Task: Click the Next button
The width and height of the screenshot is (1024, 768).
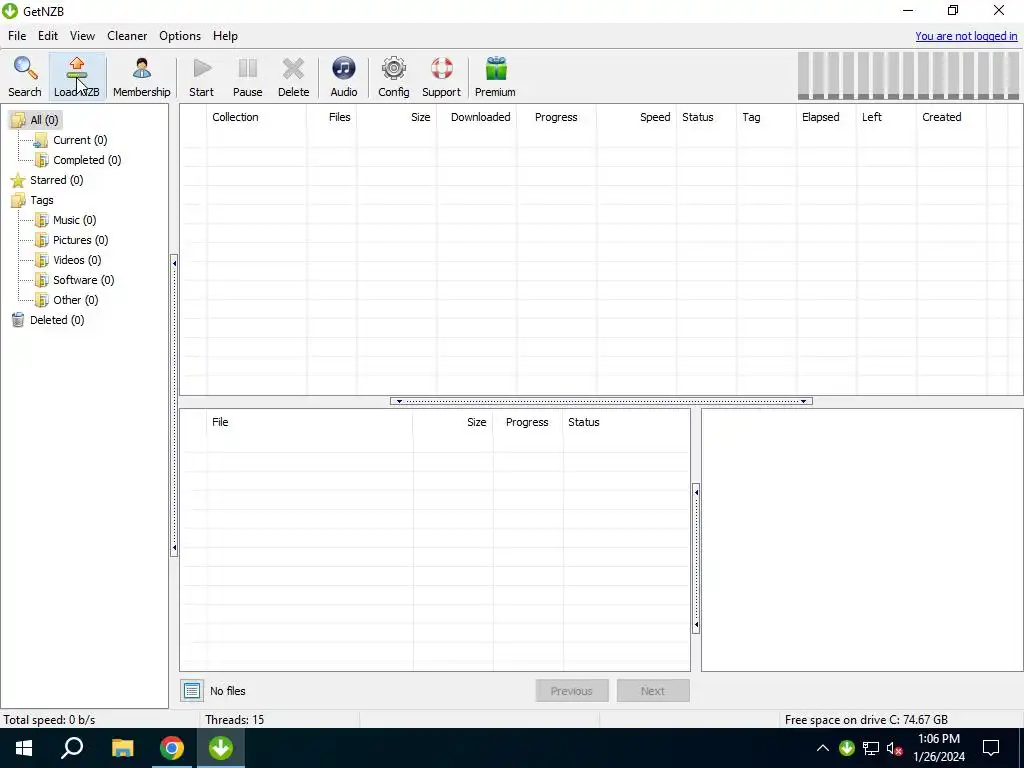Action: tap(652, 690)
